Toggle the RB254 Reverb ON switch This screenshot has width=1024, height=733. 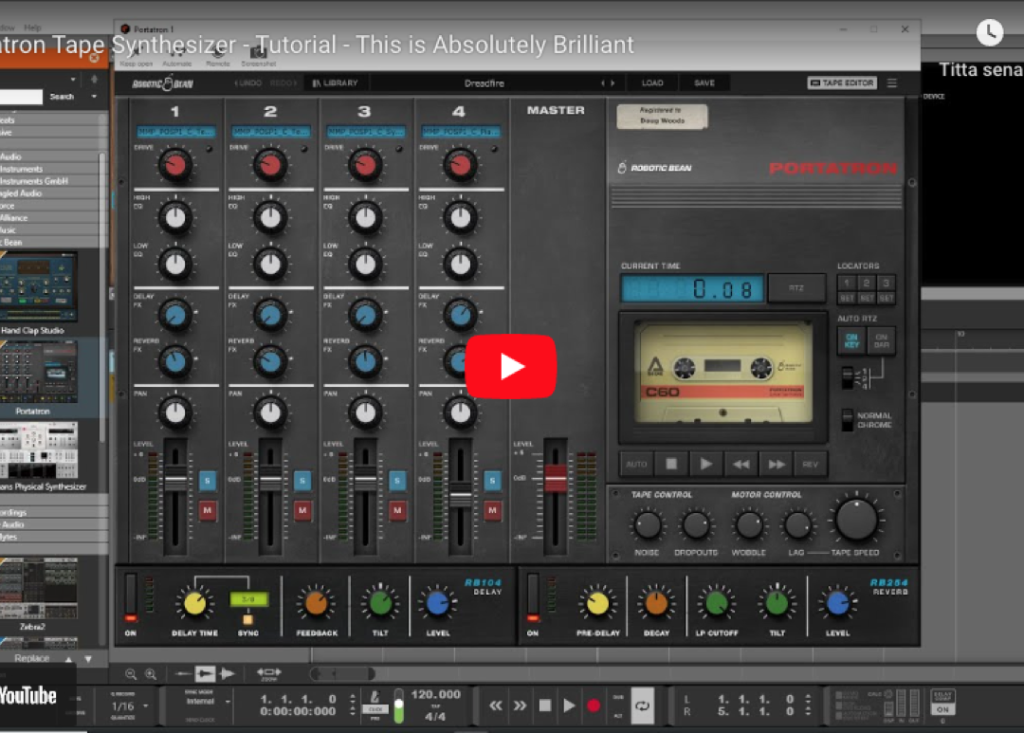click(533, 597)
